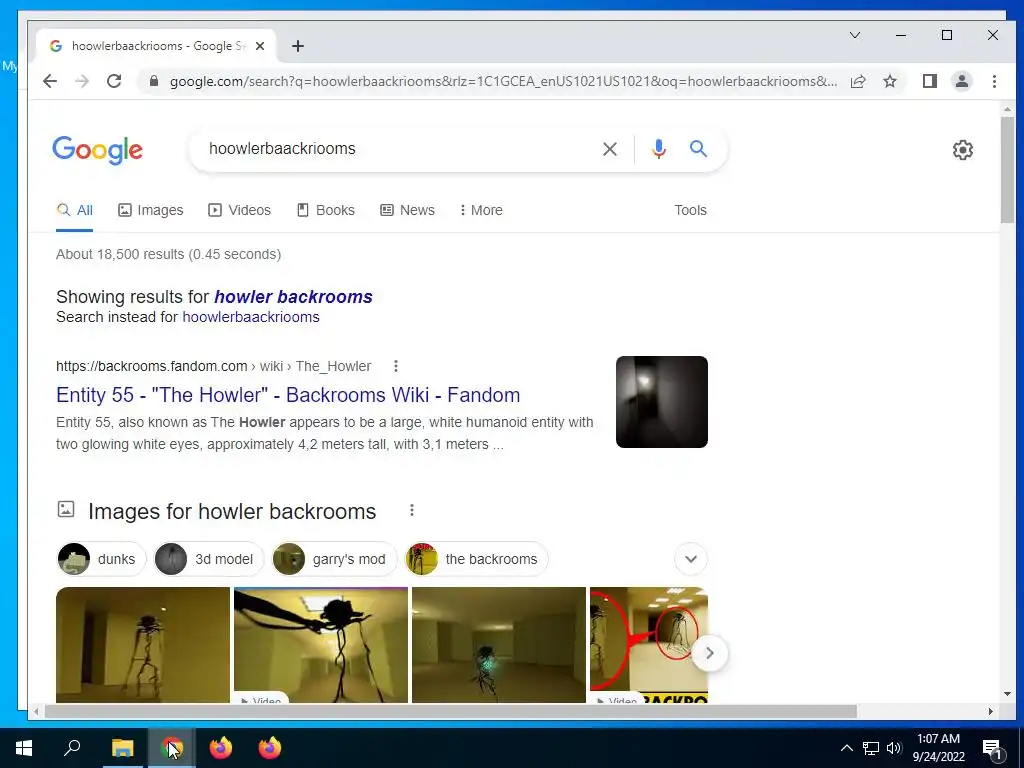Submit the search with the magnifier icon
Screen dimensions: 1024x768
(x=698, y=149)
